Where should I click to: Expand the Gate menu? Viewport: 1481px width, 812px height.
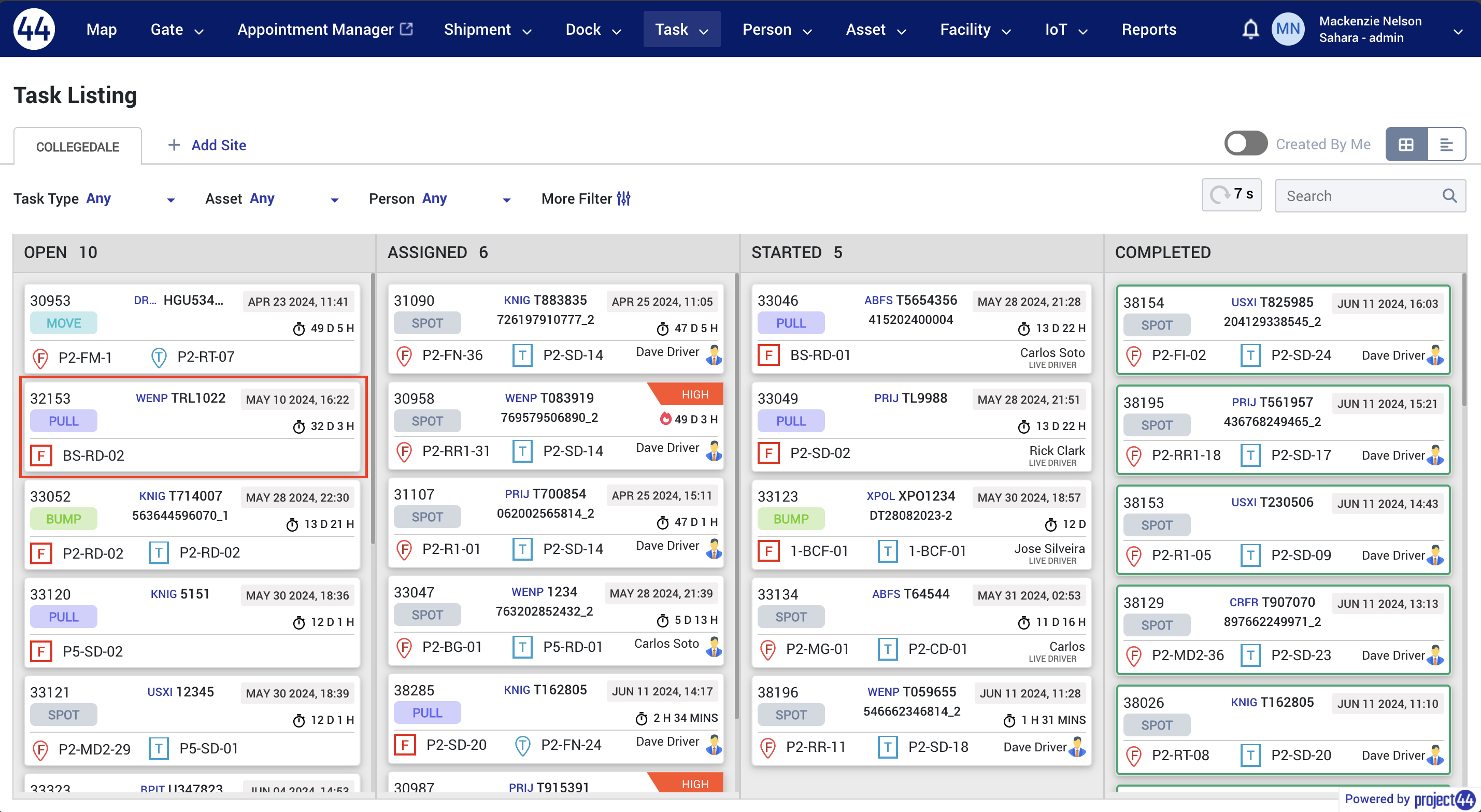[177, 30]
